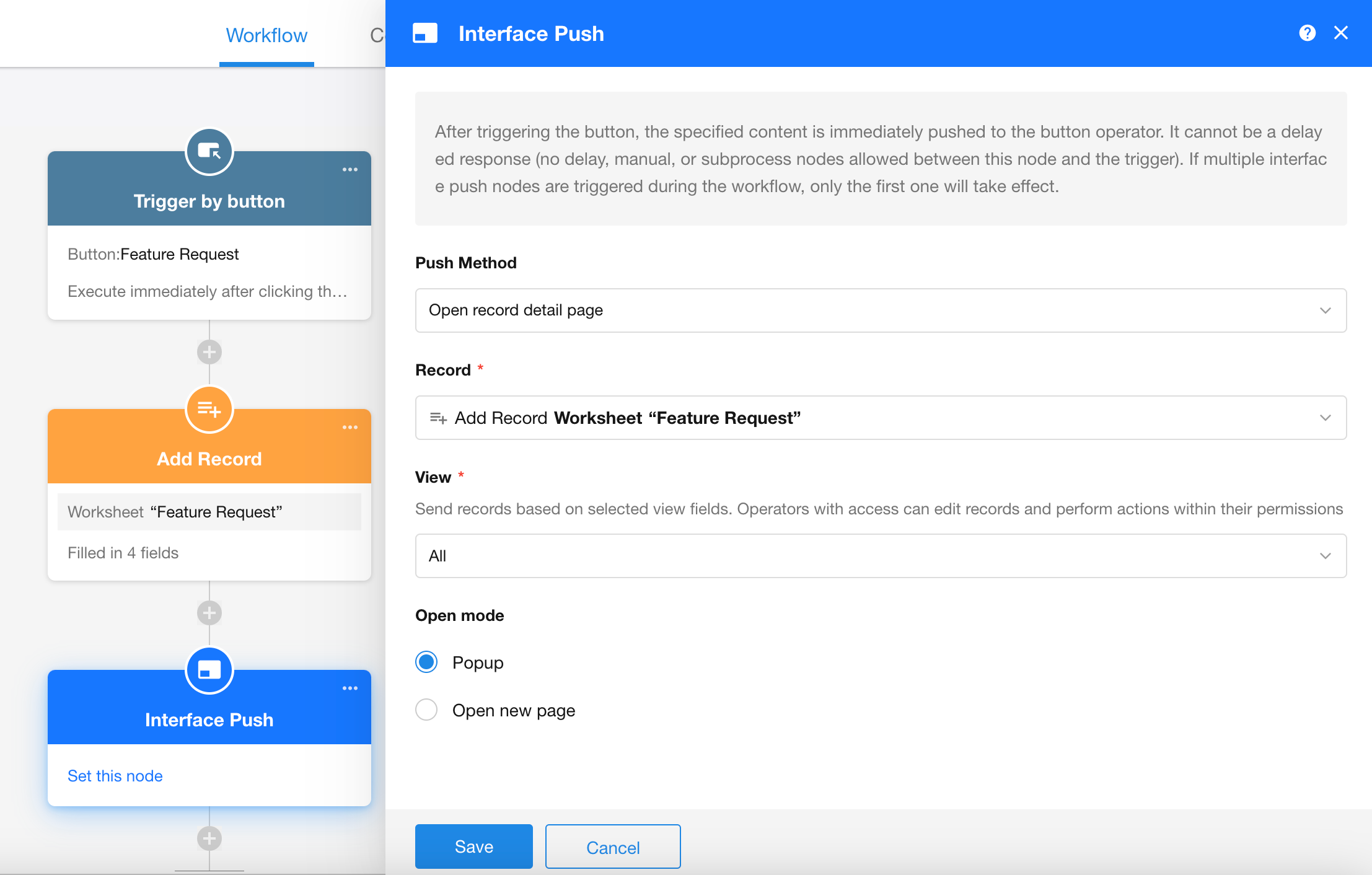This screenshot has width=1372, height=875.
Task: Add node below Trigger by button
Action: click(x=209, y=352)
